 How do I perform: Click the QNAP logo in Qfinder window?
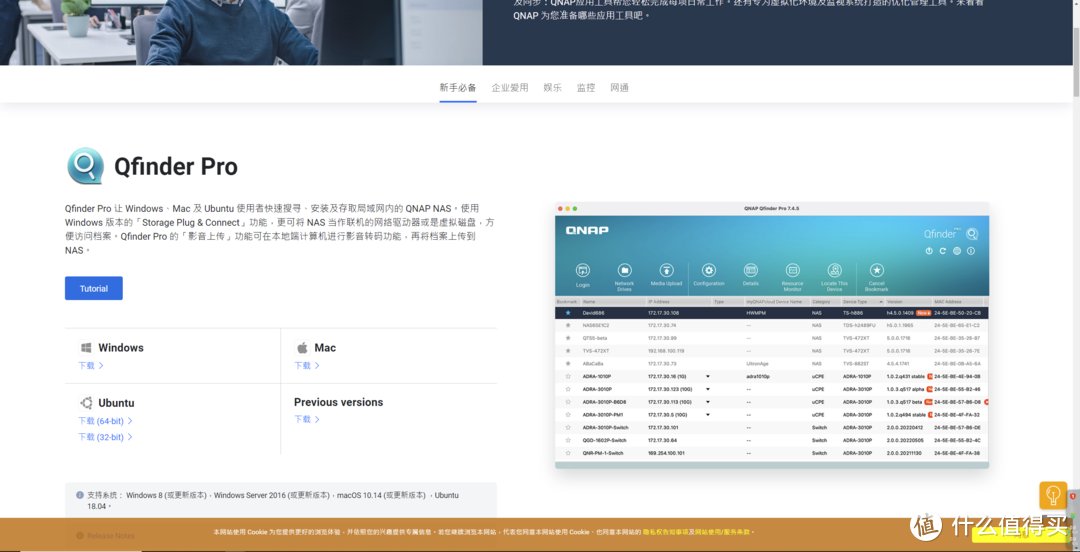click(587, 230)
